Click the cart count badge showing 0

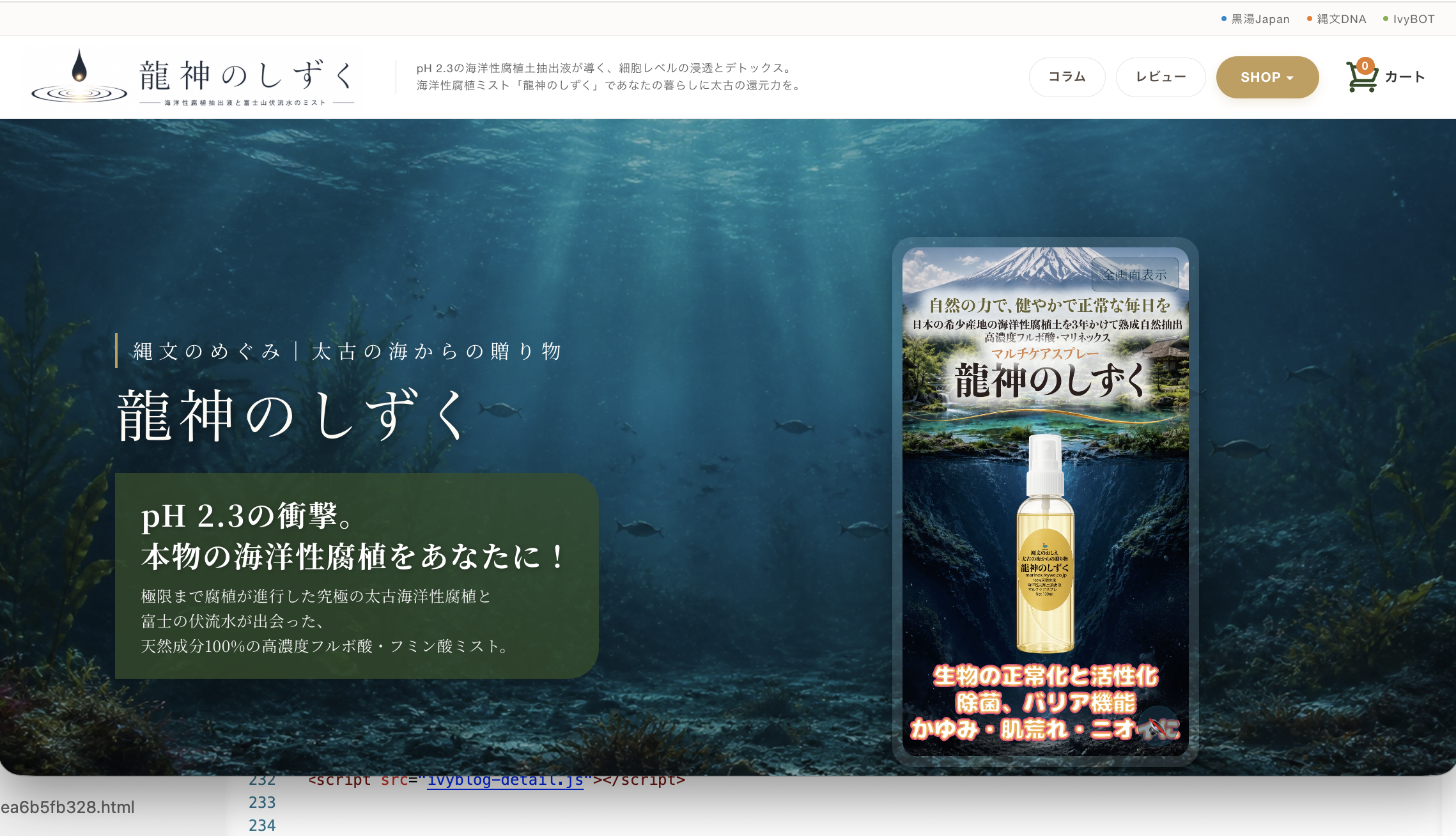pos(1365,66)
